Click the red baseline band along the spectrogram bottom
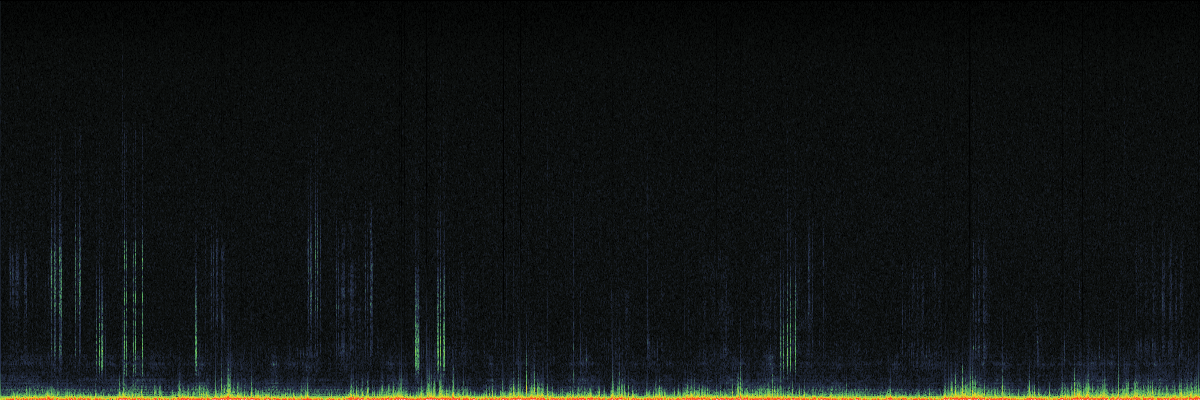 pos(600,397)
